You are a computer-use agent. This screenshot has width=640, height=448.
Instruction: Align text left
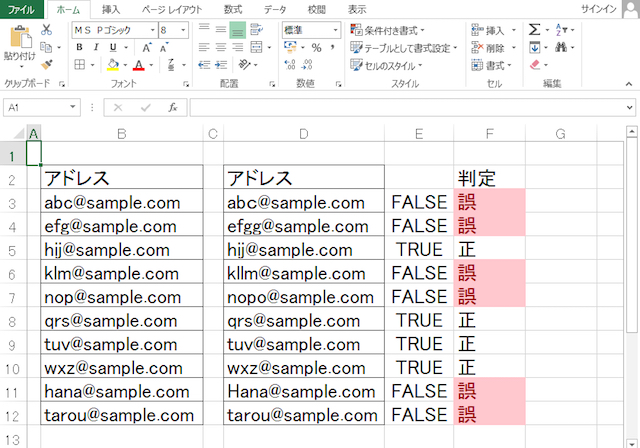204,48
